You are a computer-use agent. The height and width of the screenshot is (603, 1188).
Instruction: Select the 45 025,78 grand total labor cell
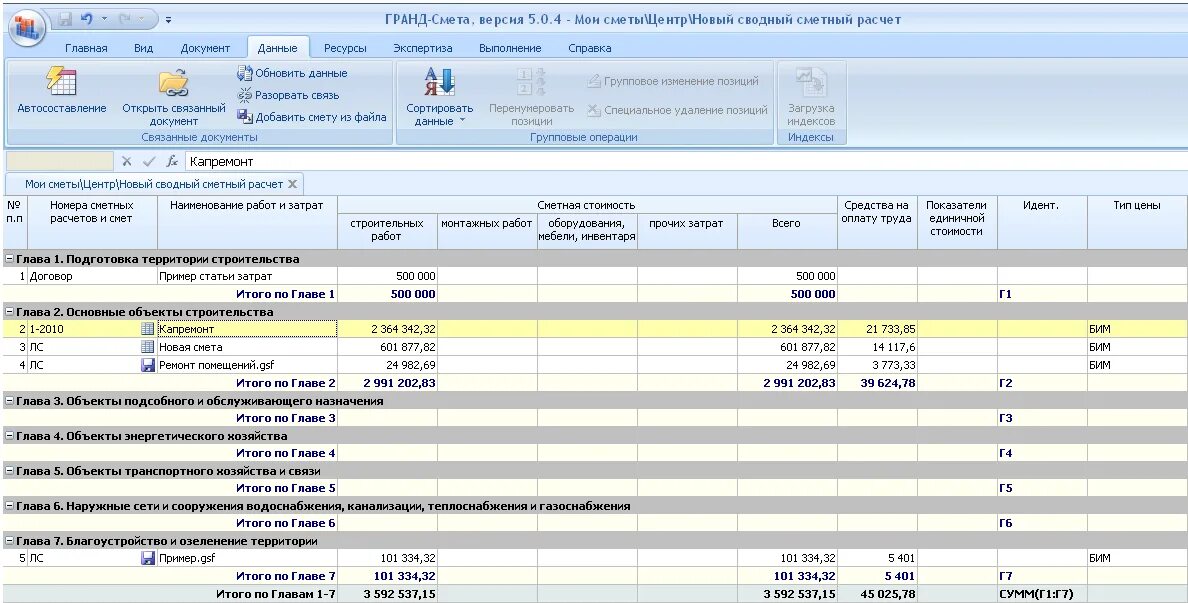[x=877, y=595]
